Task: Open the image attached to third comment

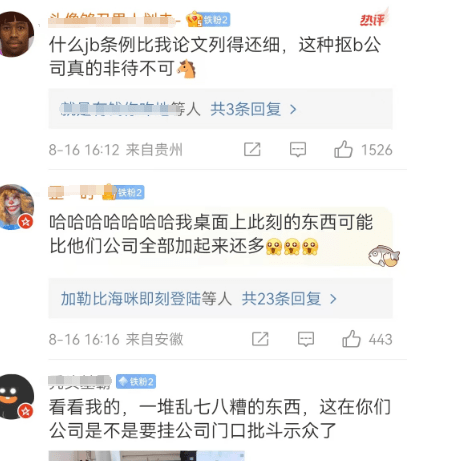Action: pyautogui.click(x=147, y=456)
